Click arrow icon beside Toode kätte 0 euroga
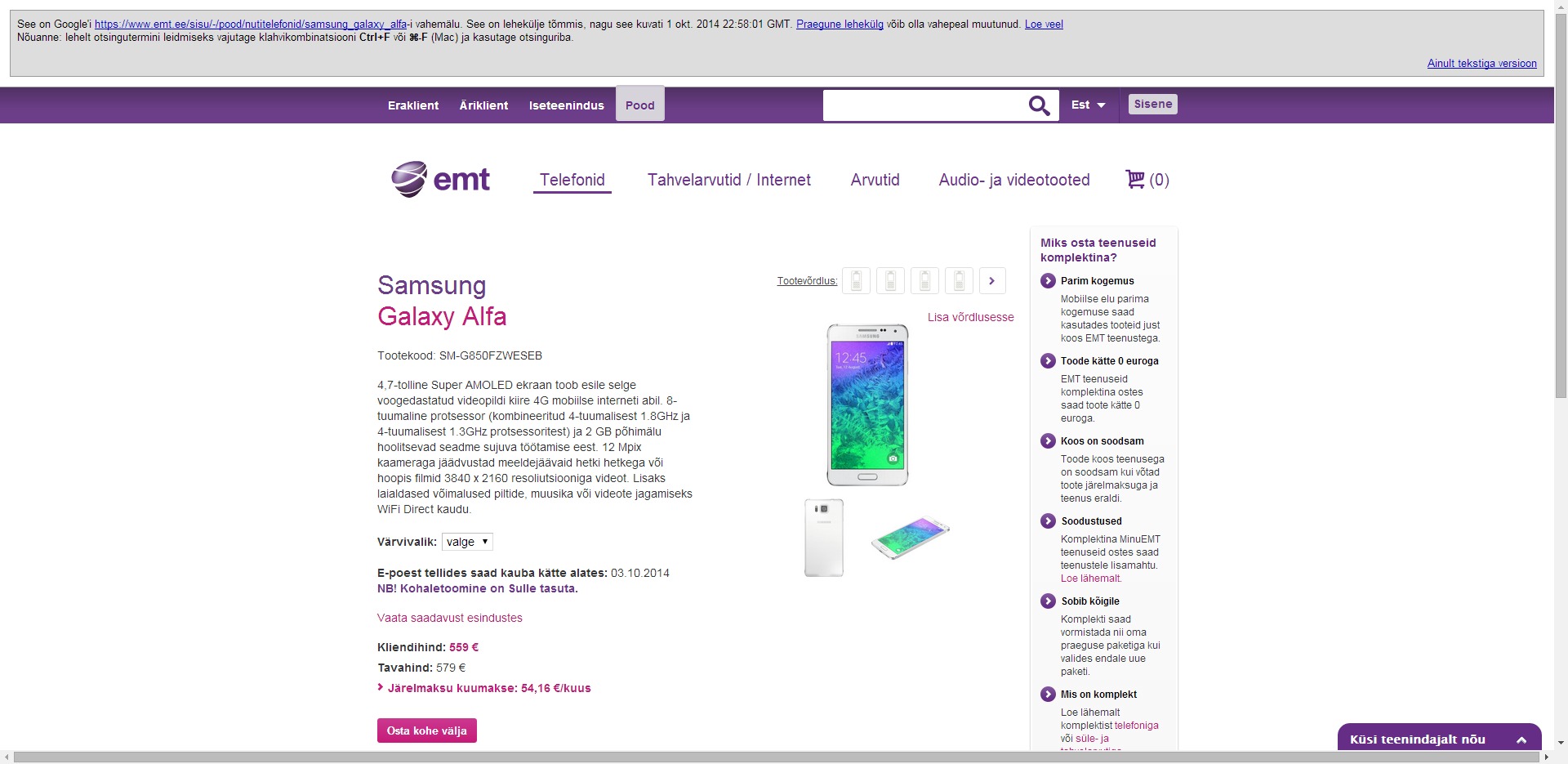The image size is (1568, 764). pyautogui.click(x=1048, y=361)
